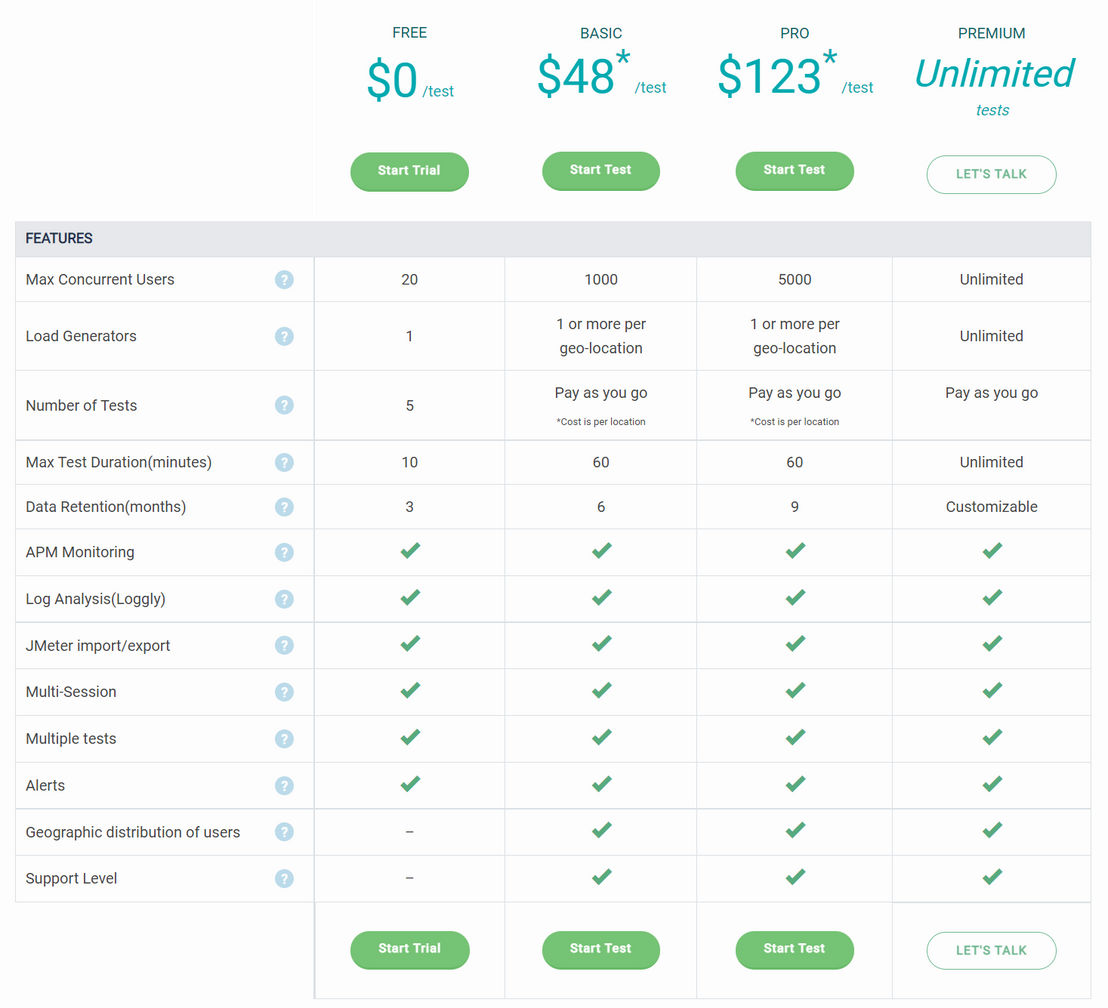
Task: Click the Max Concurrent Users label
Action: coord(100,280)
